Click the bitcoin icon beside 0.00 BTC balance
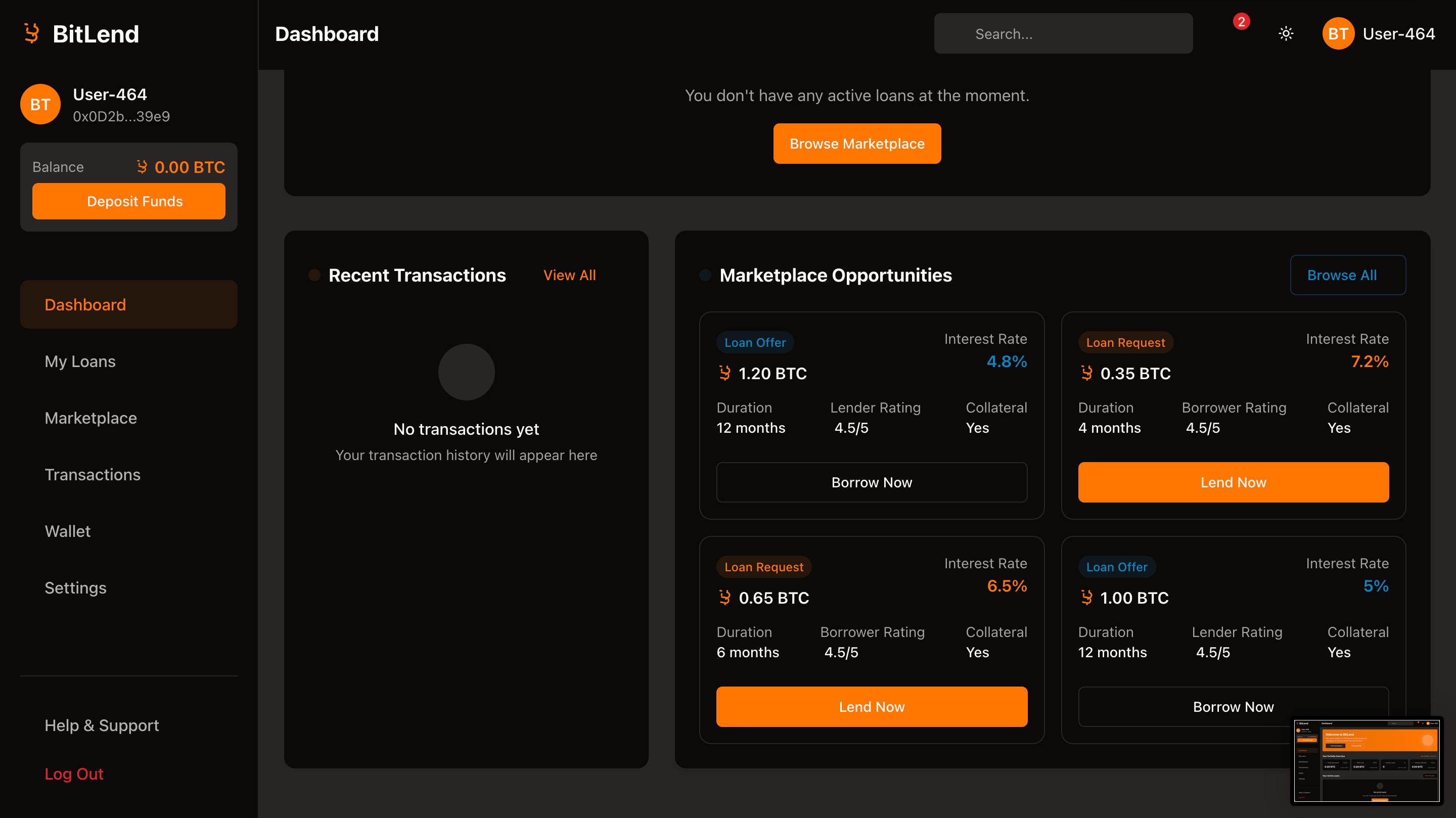Viewport: 1456px width, 818px height. click(x=142, y=167)
